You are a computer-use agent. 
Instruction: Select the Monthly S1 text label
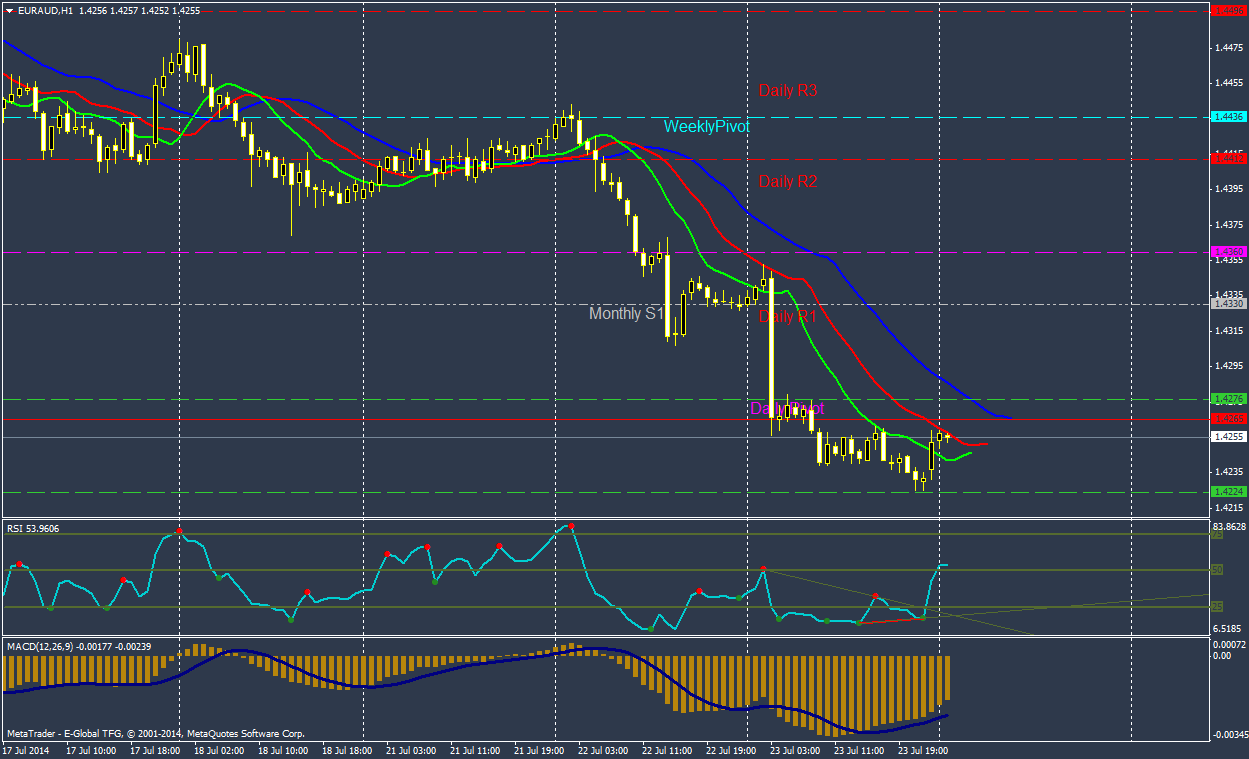(x=627, y=314)
